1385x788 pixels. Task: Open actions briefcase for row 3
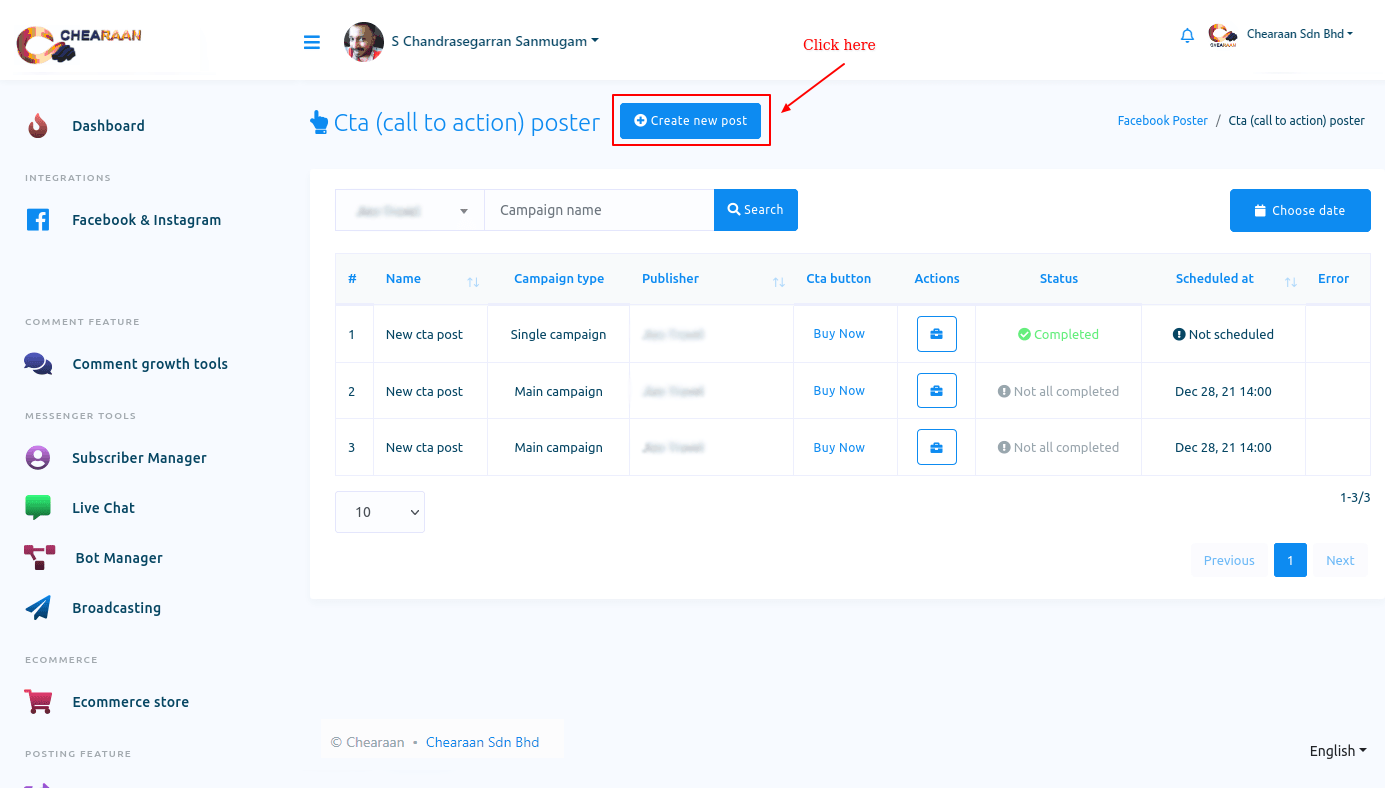click(936, 447)
